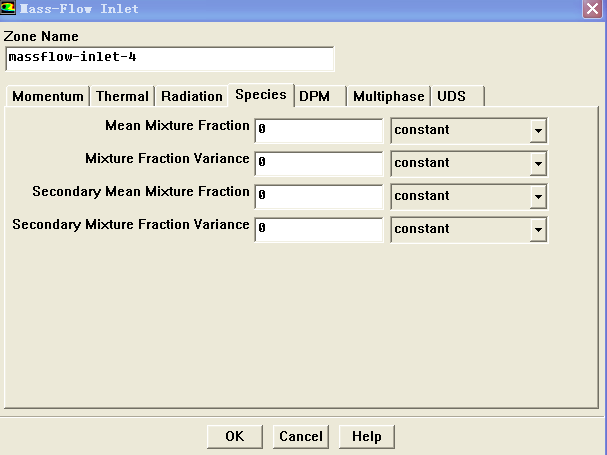
Task: Go to the DPM tab
Action: [315, 97]
